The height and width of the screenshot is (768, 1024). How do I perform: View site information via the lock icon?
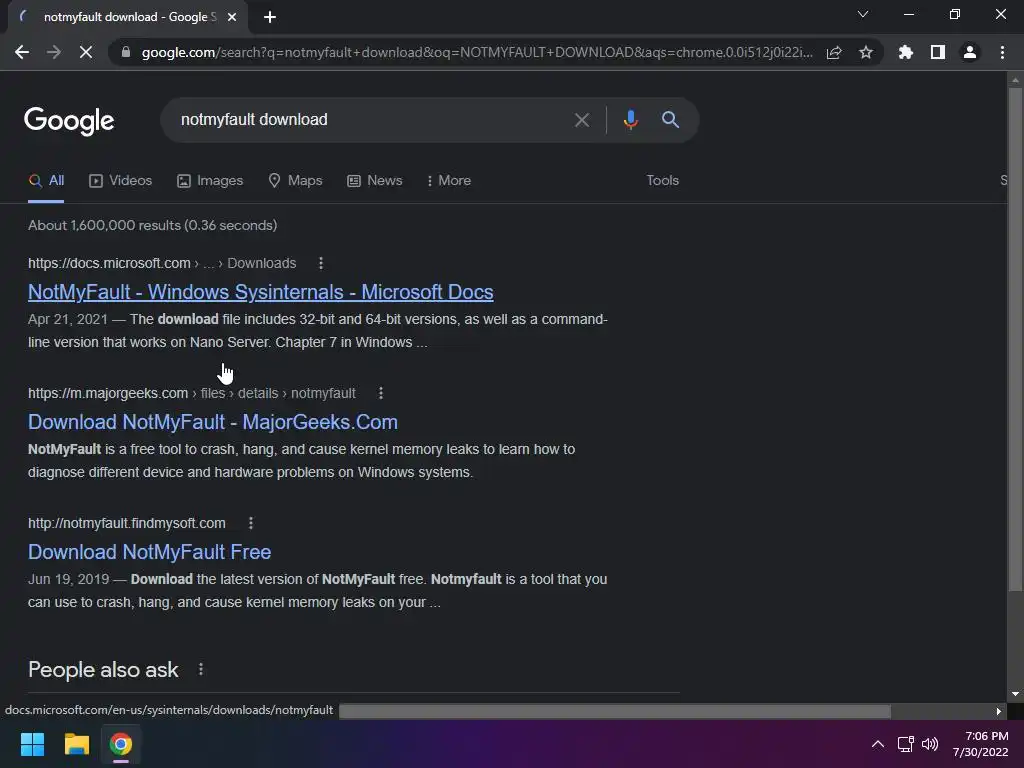point(126,52)
